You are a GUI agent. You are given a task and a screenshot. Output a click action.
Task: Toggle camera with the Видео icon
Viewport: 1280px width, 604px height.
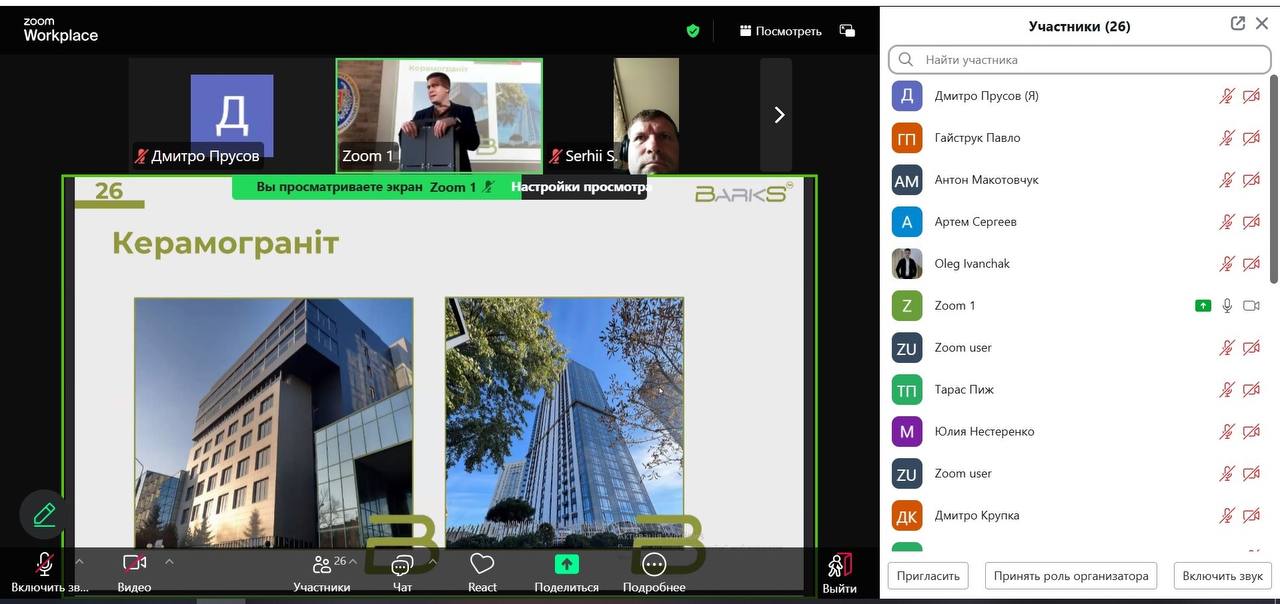point(134,565)
